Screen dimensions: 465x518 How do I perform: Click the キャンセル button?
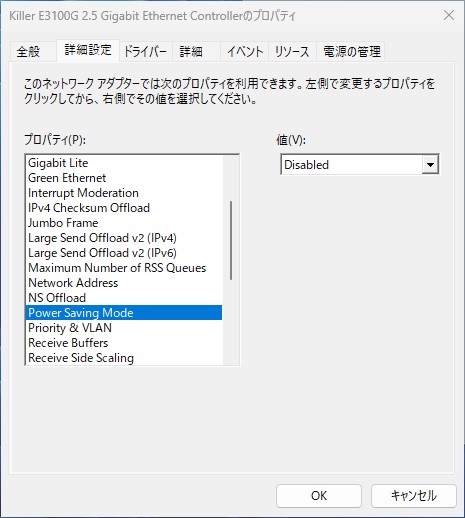coord(414,496)
